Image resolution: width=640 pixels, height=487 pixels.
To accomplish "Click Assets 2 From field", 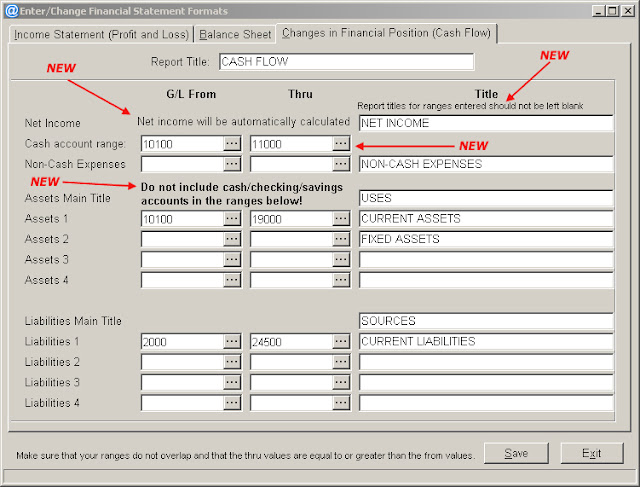I will tap(182, 239).
